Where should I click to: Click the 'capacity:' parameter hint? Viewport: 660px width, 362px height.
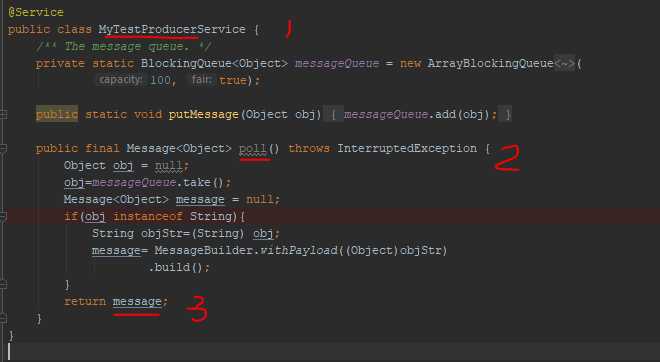coord(120,80)
